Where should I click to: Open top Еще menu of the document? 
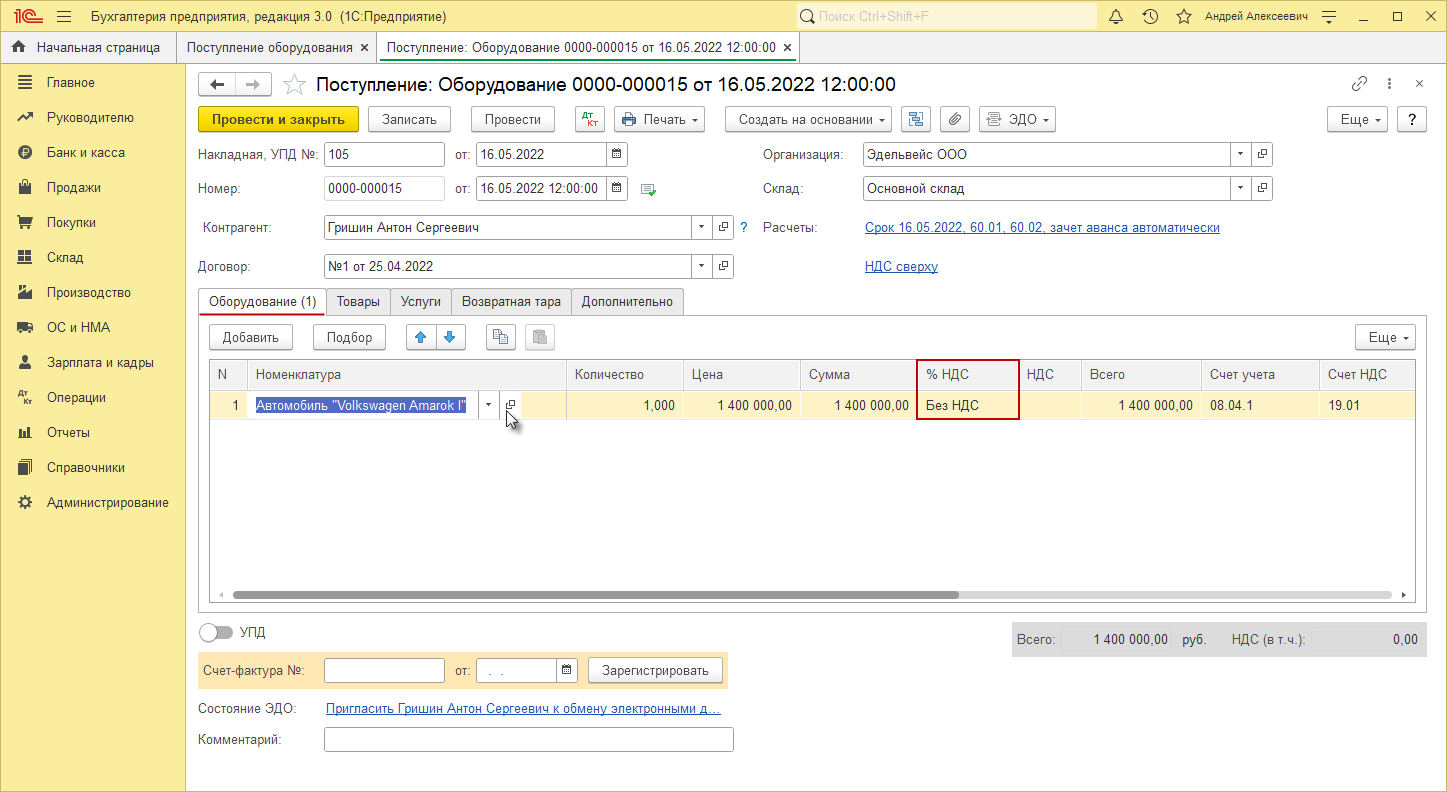[1357, 119]
